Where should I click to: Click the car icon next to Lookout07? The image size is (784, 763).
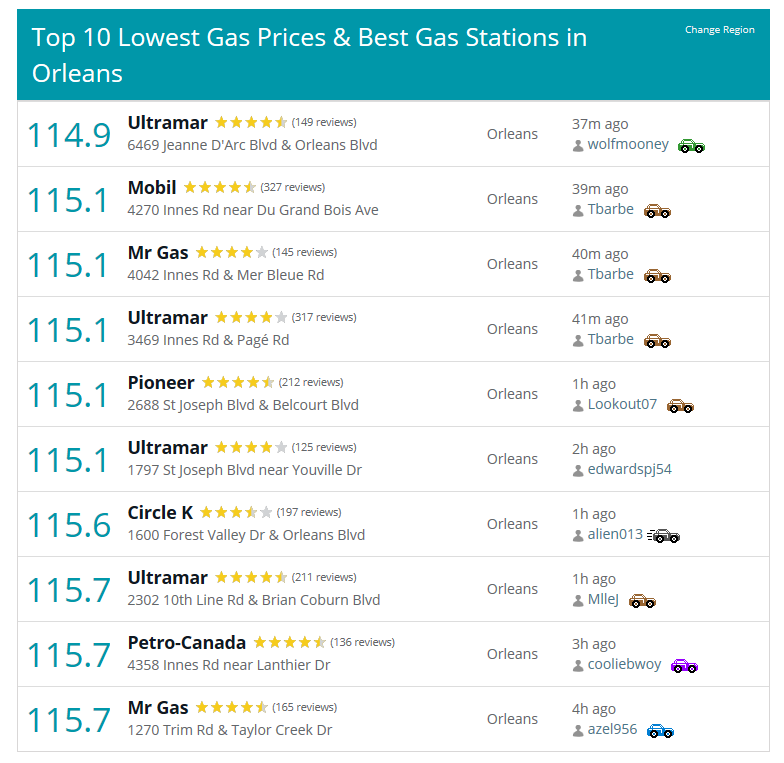coord(680,405)
